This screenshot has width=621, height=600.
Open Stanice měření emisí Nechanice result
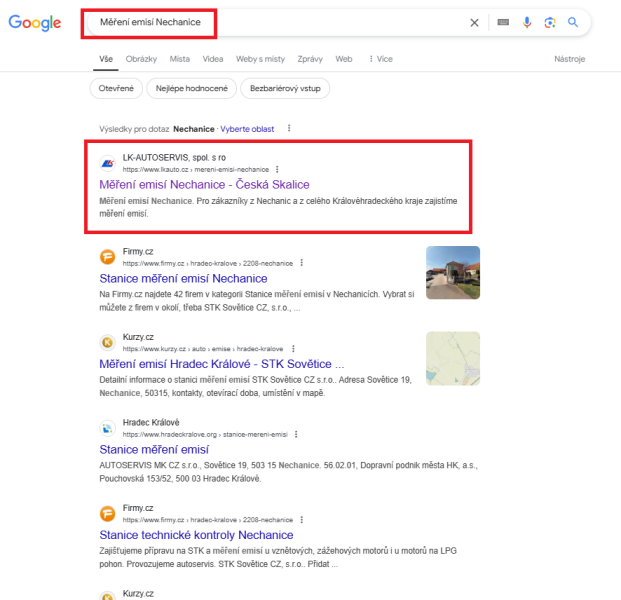point(183,278)
